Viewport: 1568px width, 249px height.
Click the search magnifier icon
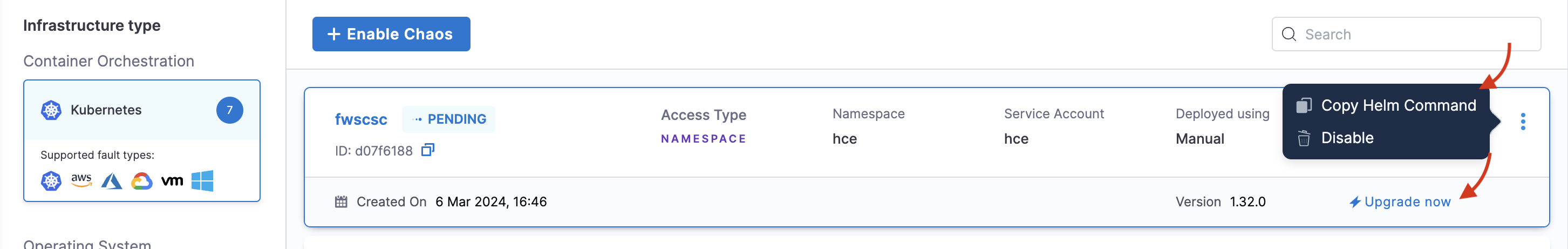[1289, 35]
